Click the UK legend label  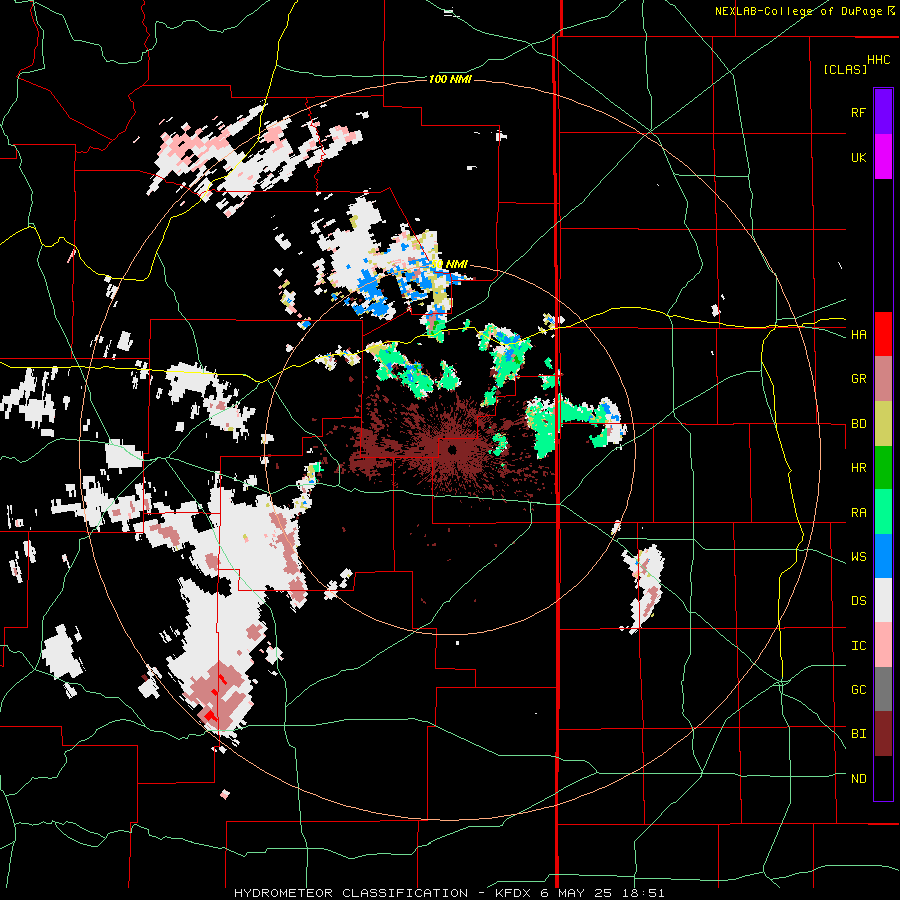tap(858, 157)
